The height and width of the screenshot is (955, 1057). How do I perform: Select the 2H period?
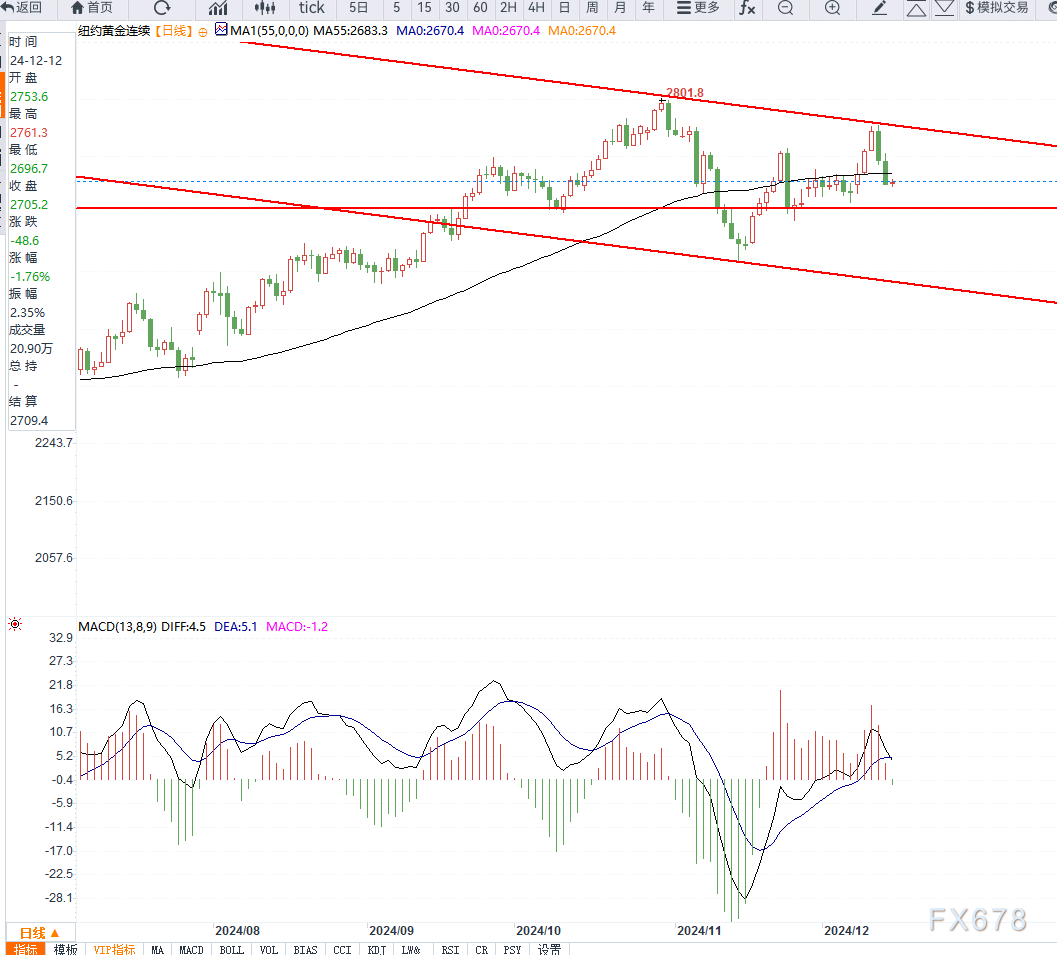(508, 7)
